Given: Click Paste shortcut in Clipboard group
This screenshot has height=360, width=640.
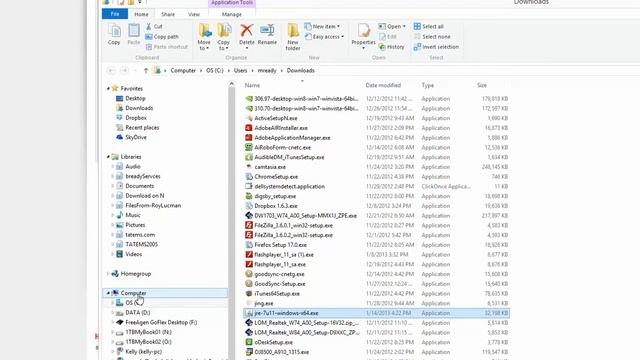Looking at the screenshot, I should coord(167,47).
